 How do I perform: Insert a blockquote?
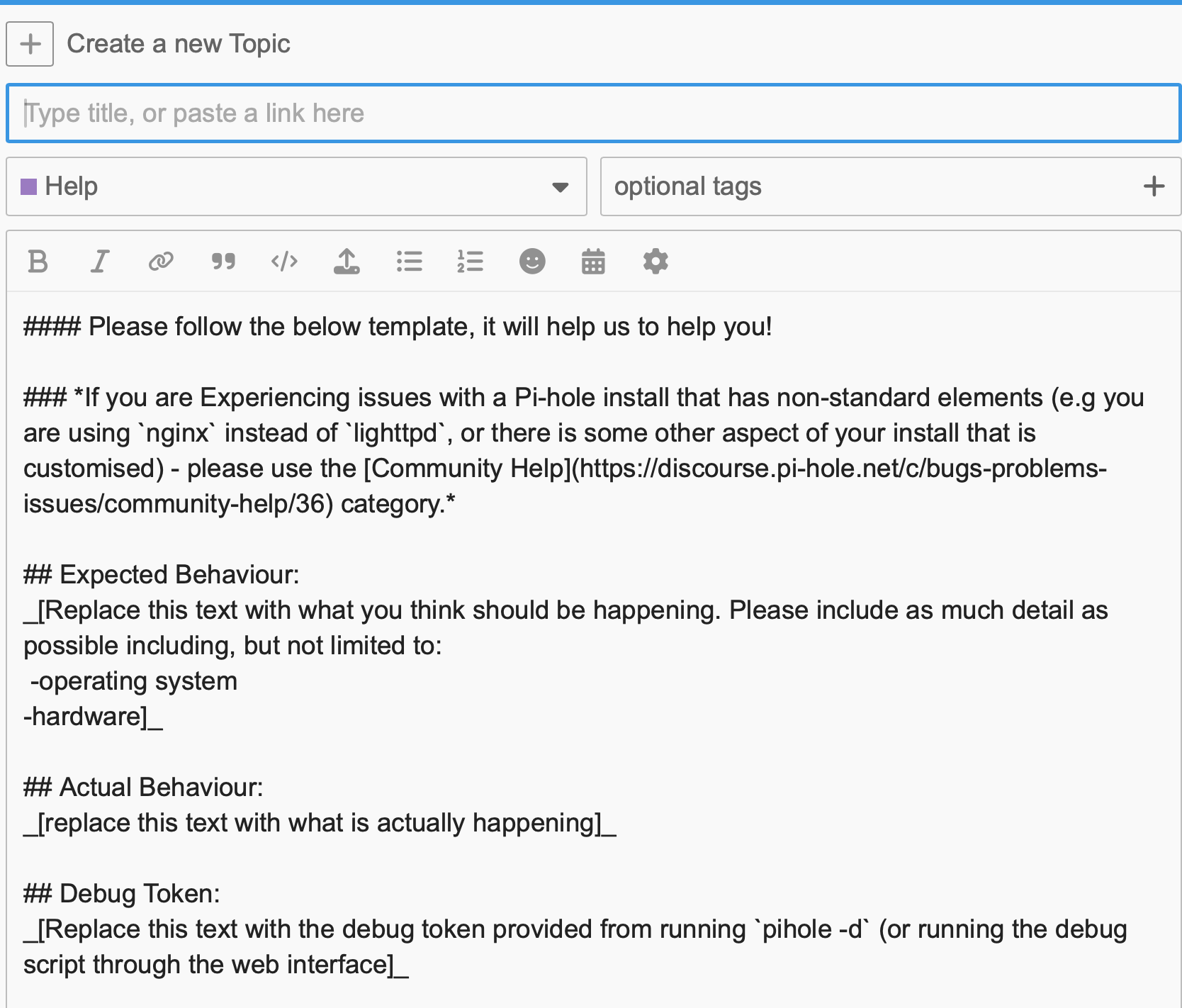[x=223, y=262]
